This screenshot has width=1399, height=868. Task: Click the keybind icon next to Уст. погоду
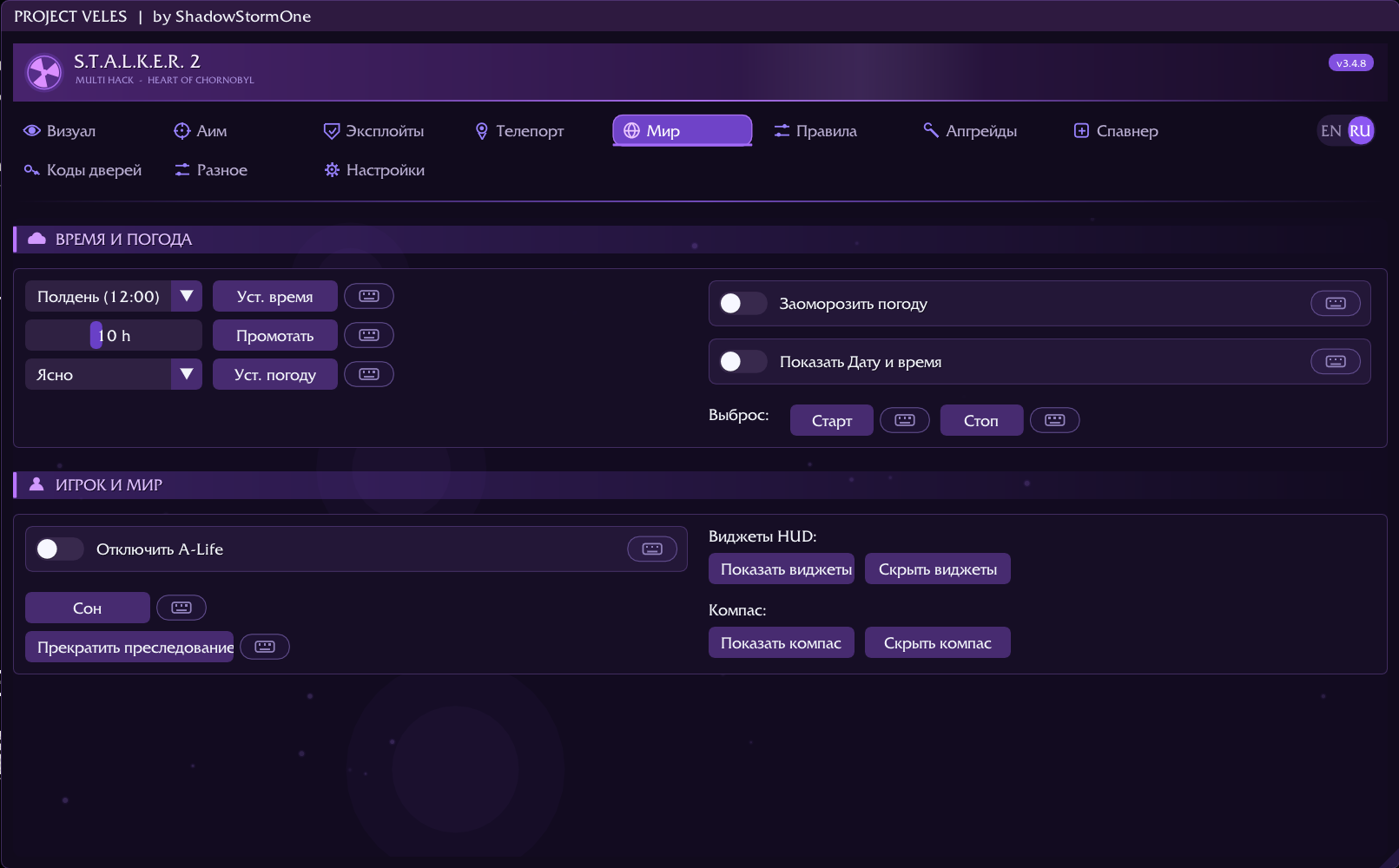pyautogui.click(x=369, y=374)
